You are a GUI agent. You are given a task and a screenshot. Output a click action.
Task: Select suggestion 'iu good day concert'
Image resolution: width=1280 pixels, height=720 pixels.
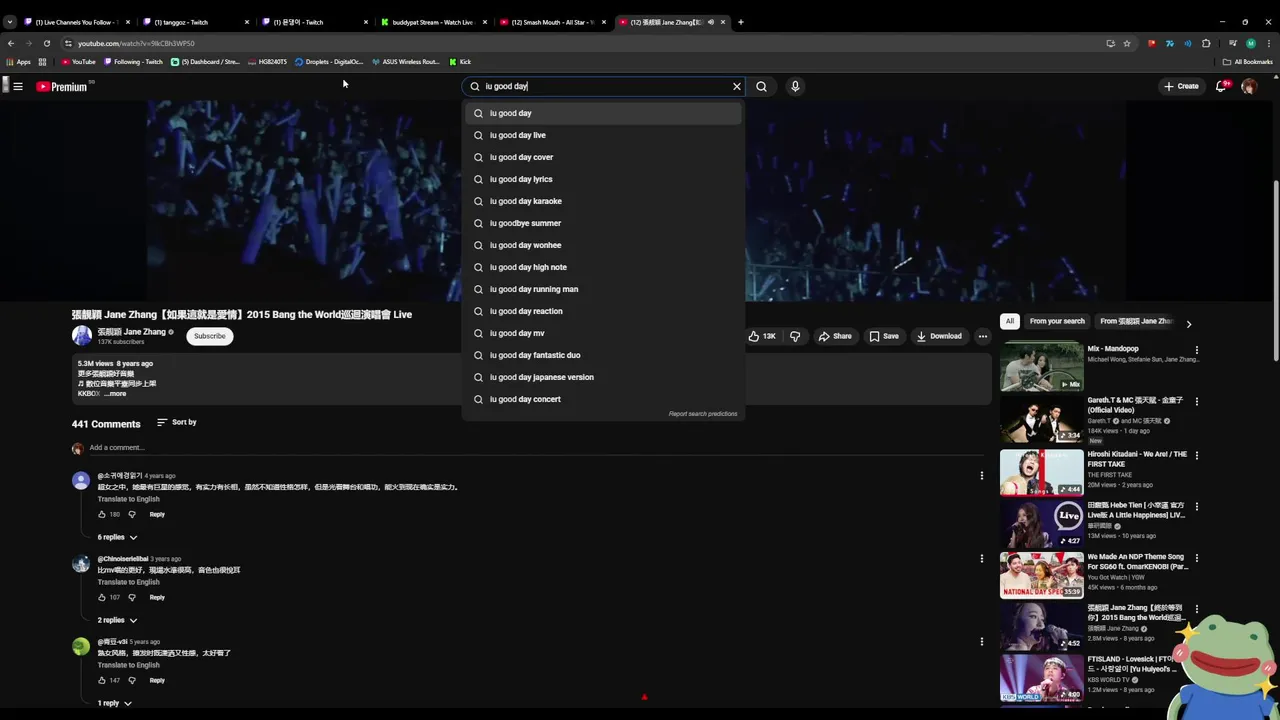[603, 399]
